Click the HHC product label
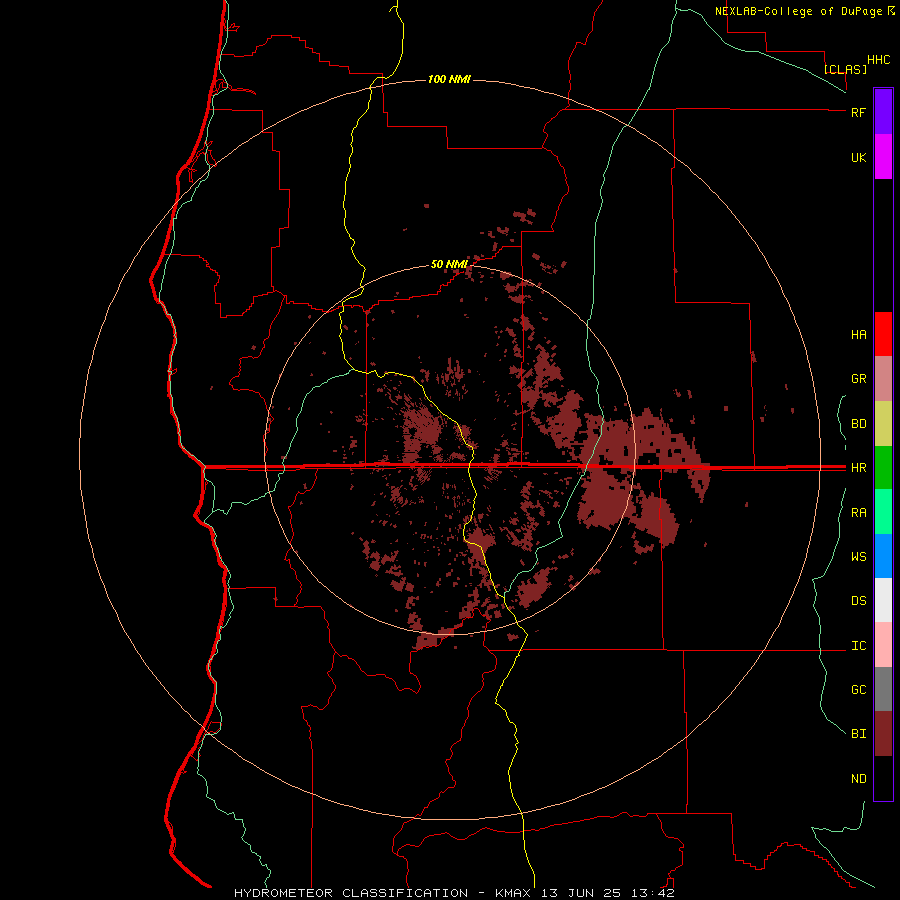Screen dimensions: 900x900 pyautogui.click(x=878, y=60)
